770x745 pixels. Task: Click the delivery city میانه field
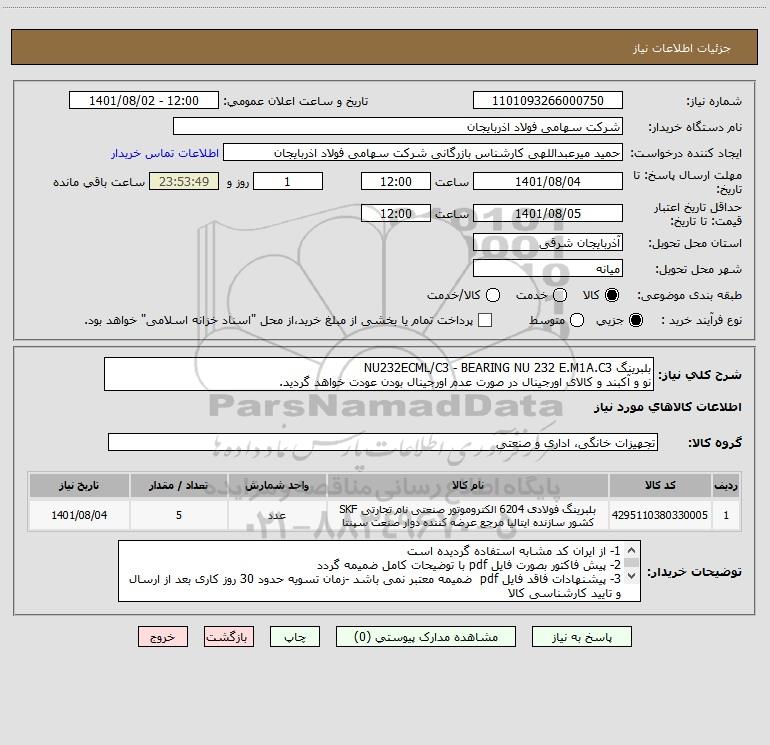pyautogui.click(x=548, y=269)
